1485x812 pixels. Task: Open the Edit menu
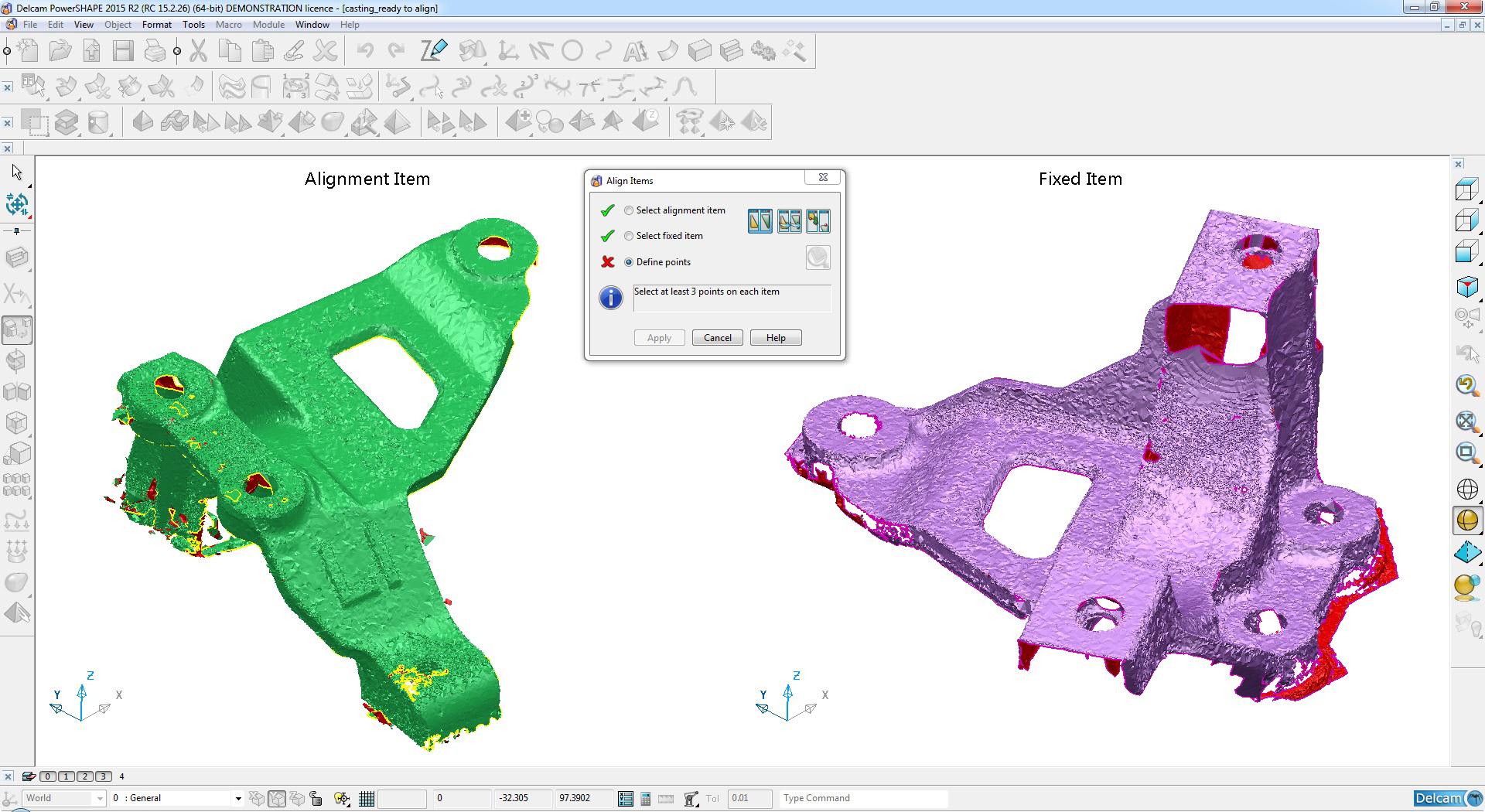[x=56, y=25]
